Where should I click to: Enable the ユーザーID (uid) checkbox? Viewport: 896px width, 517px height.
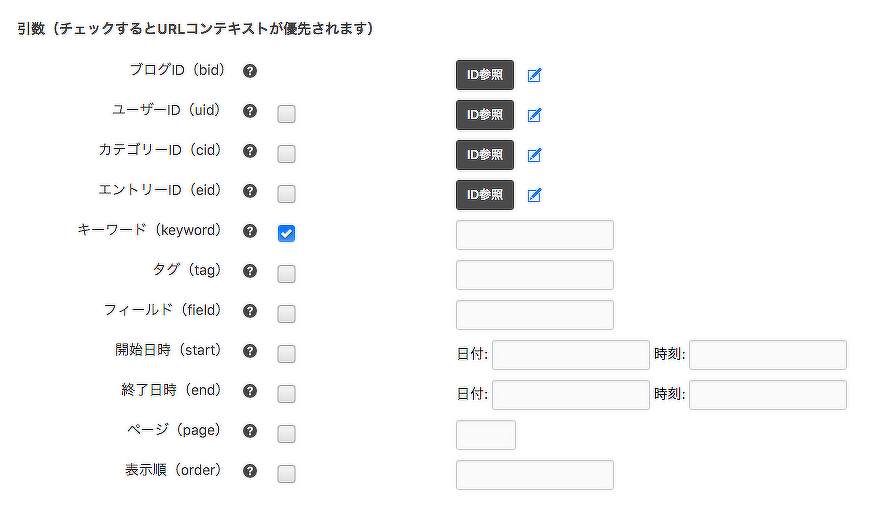click(x=286, y=114)
